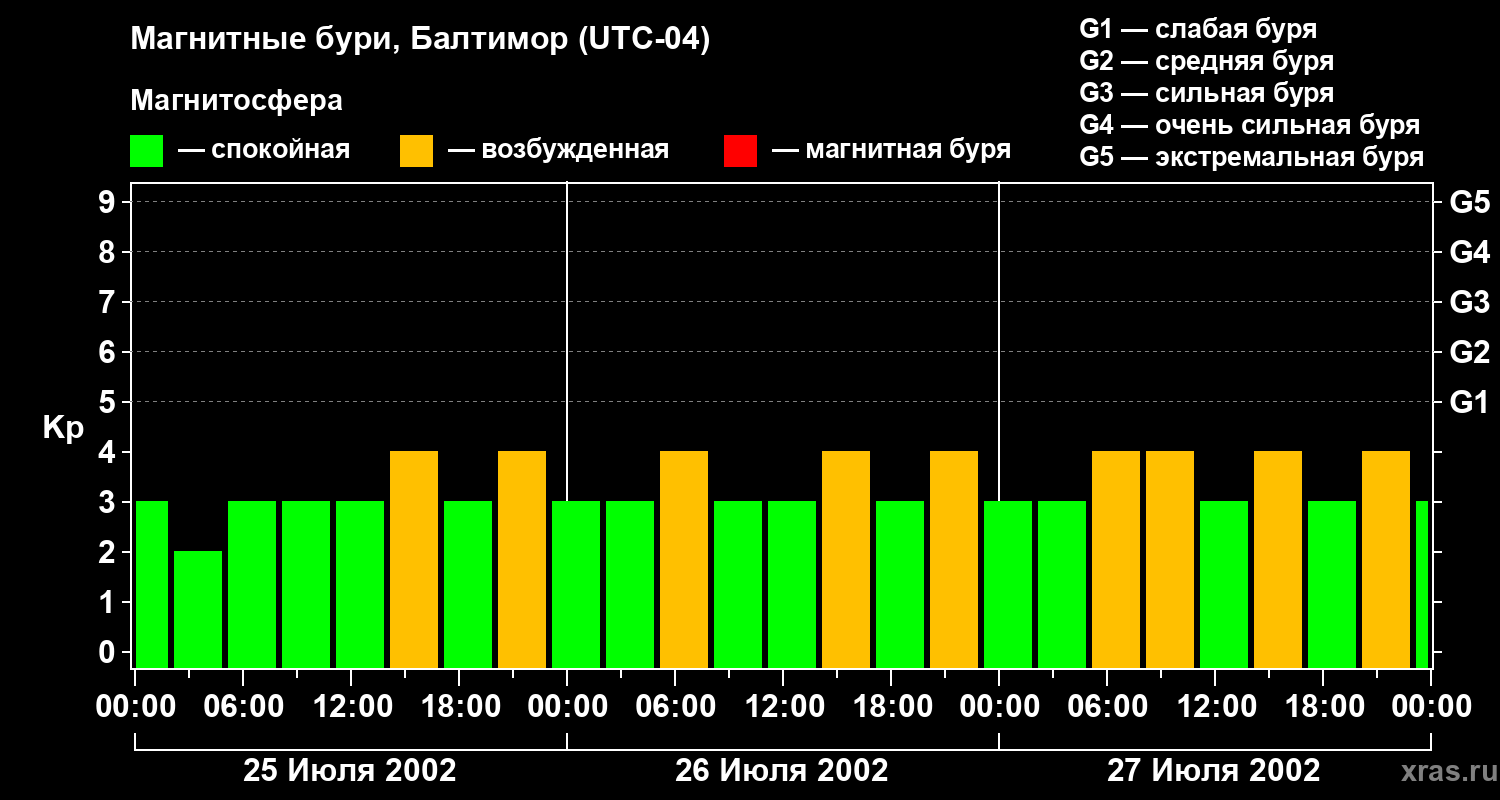Click the last orange bar on 27 Июля
This screenshot has height=800, width=1500.
coord(1386,558)
